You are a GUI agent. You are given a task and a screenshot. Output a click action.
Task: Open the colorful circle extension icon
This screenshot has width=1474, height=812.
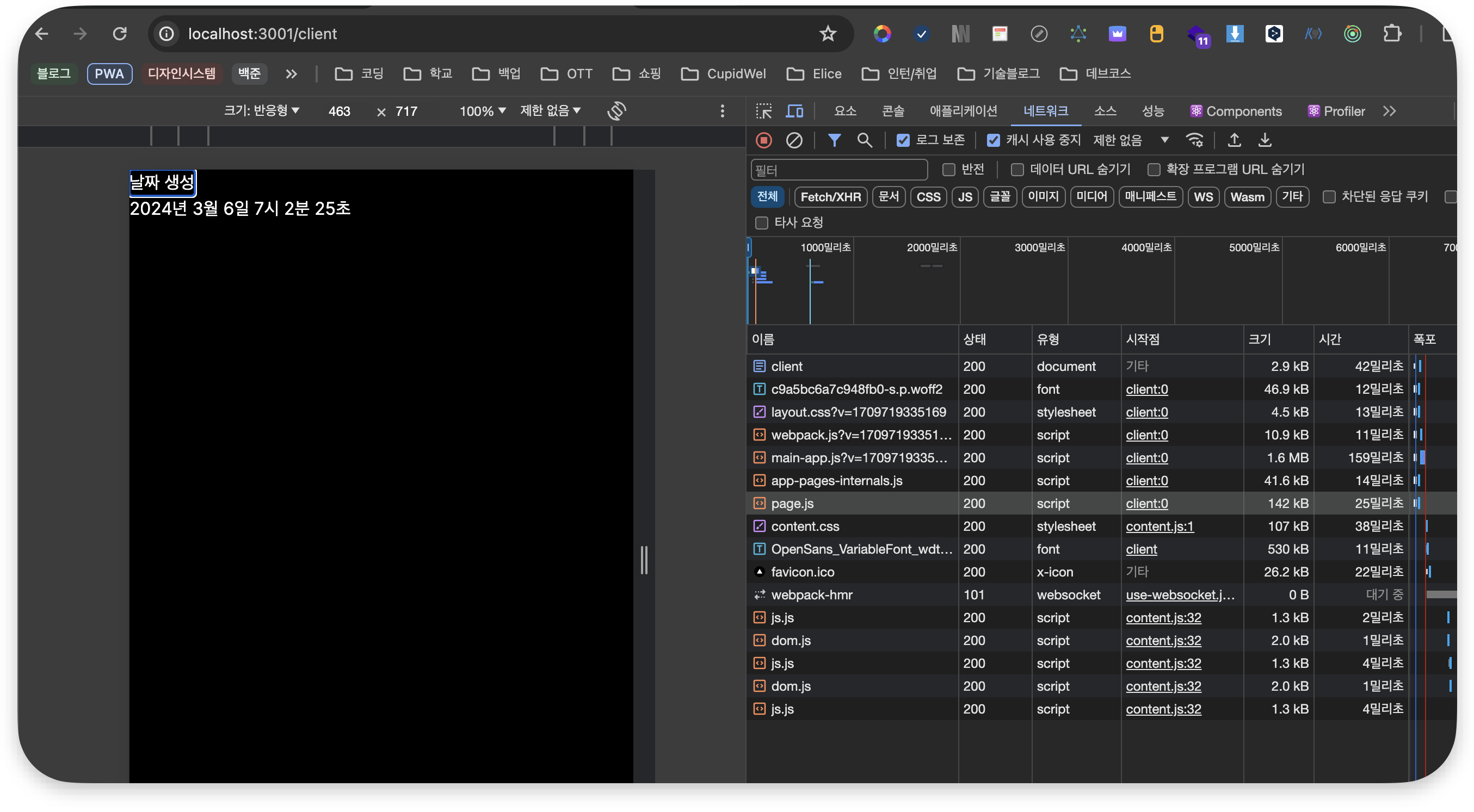pos(882,34)
